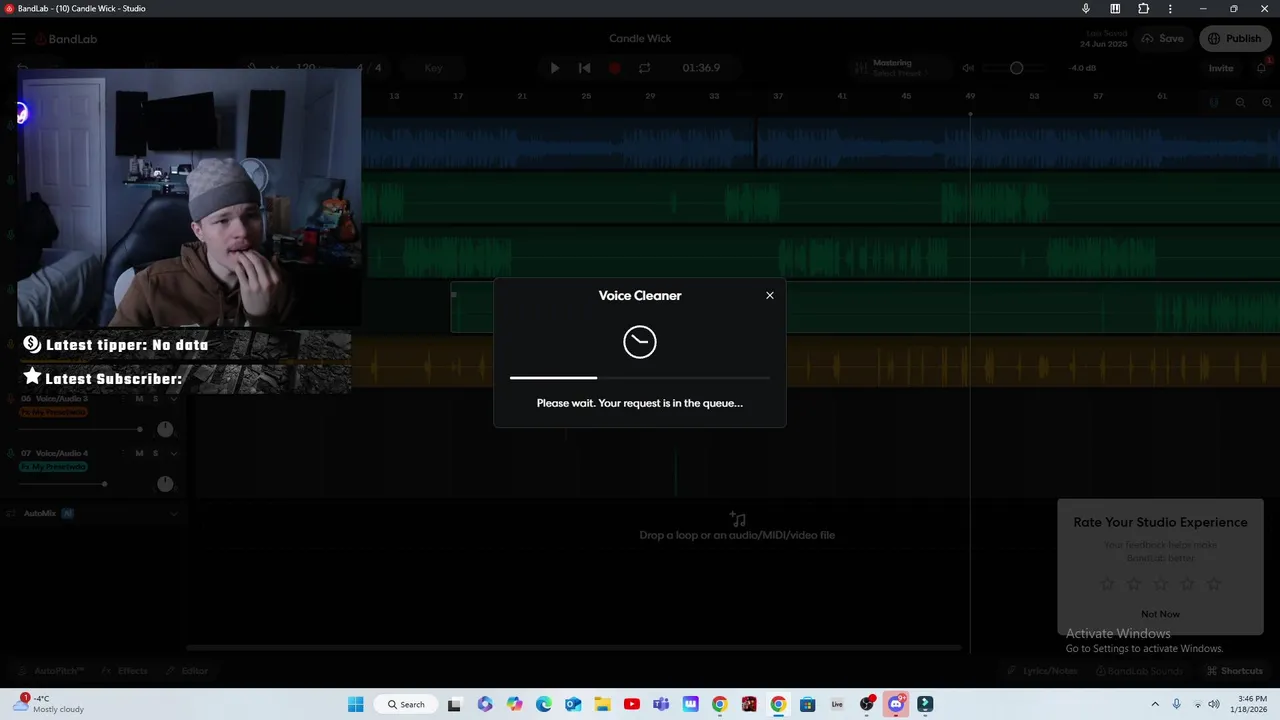
Task: Click the 01:36.9 time display
Action: pyautogui.click(x=701, y=68)
